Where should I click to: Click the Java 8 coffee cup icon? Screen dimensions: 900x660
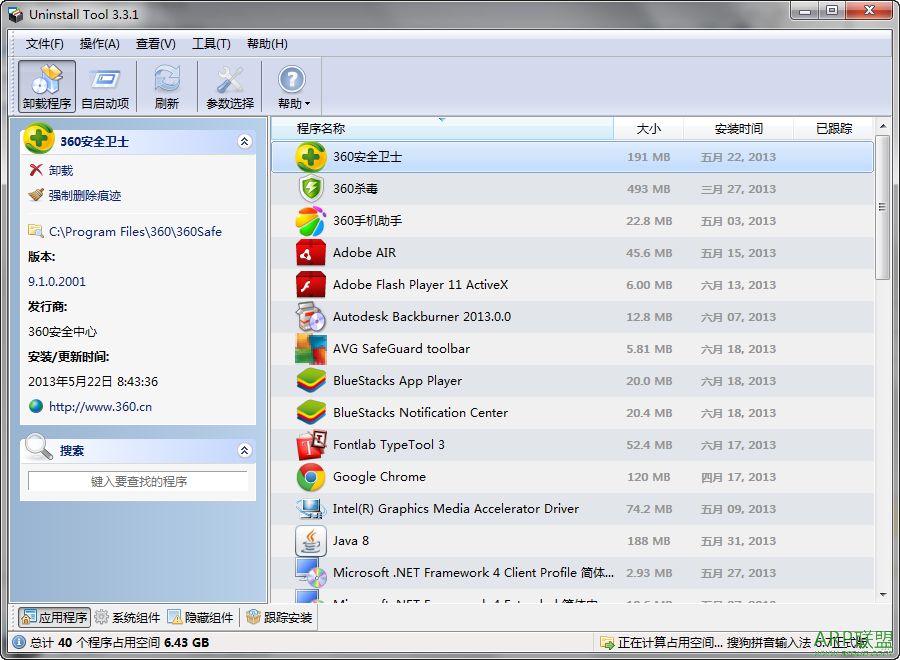[x=311, y=541]
